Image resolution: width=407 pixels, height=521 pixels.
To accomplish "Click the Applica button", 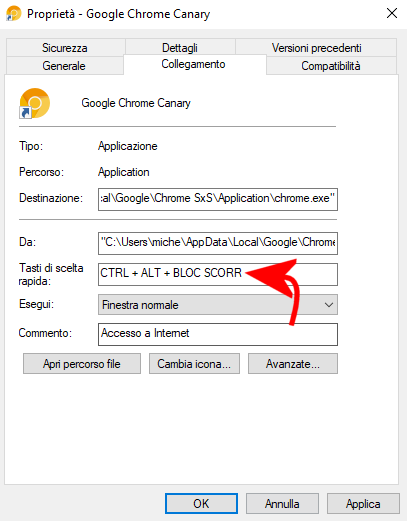I will tap(363, 503).
